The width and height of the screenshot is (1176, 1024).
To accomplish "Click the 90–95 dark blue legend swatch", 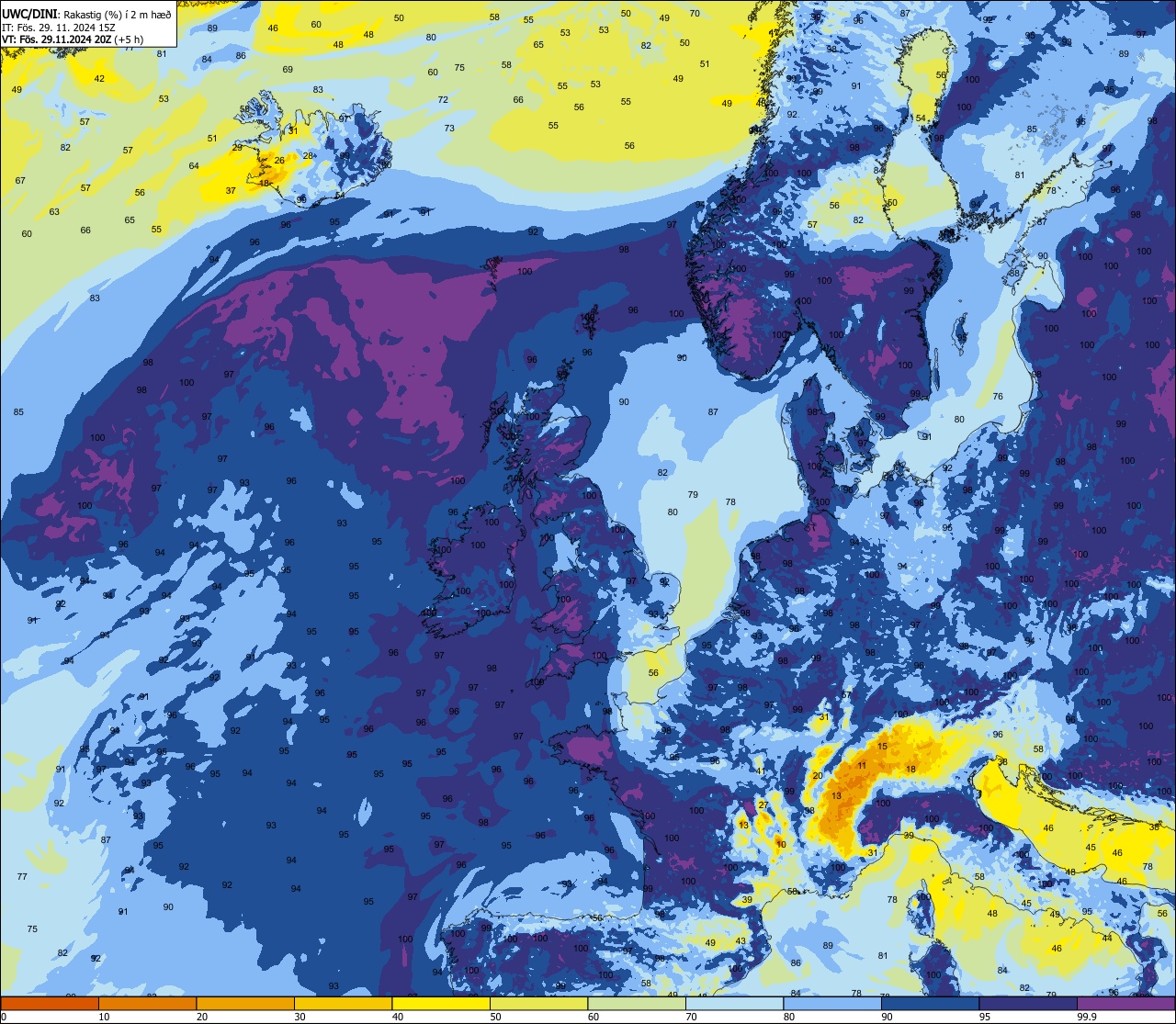I will pos(930,1003).
